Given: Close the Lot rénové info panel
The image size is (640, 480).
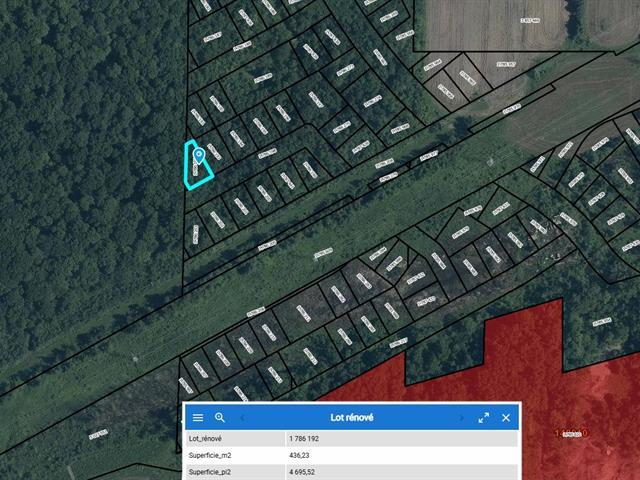Looking at the screenshot, I should pos(506,417).
